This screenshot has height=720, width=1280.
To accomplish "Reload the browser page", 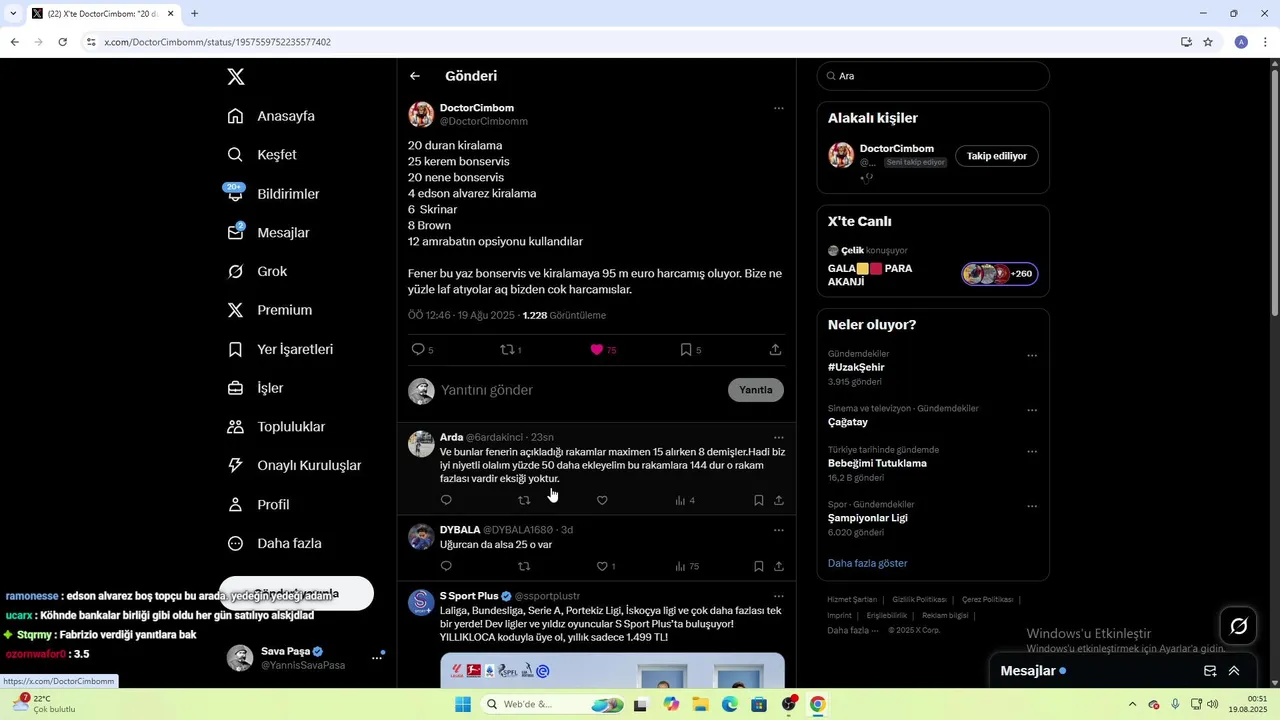I will point(62,42).
